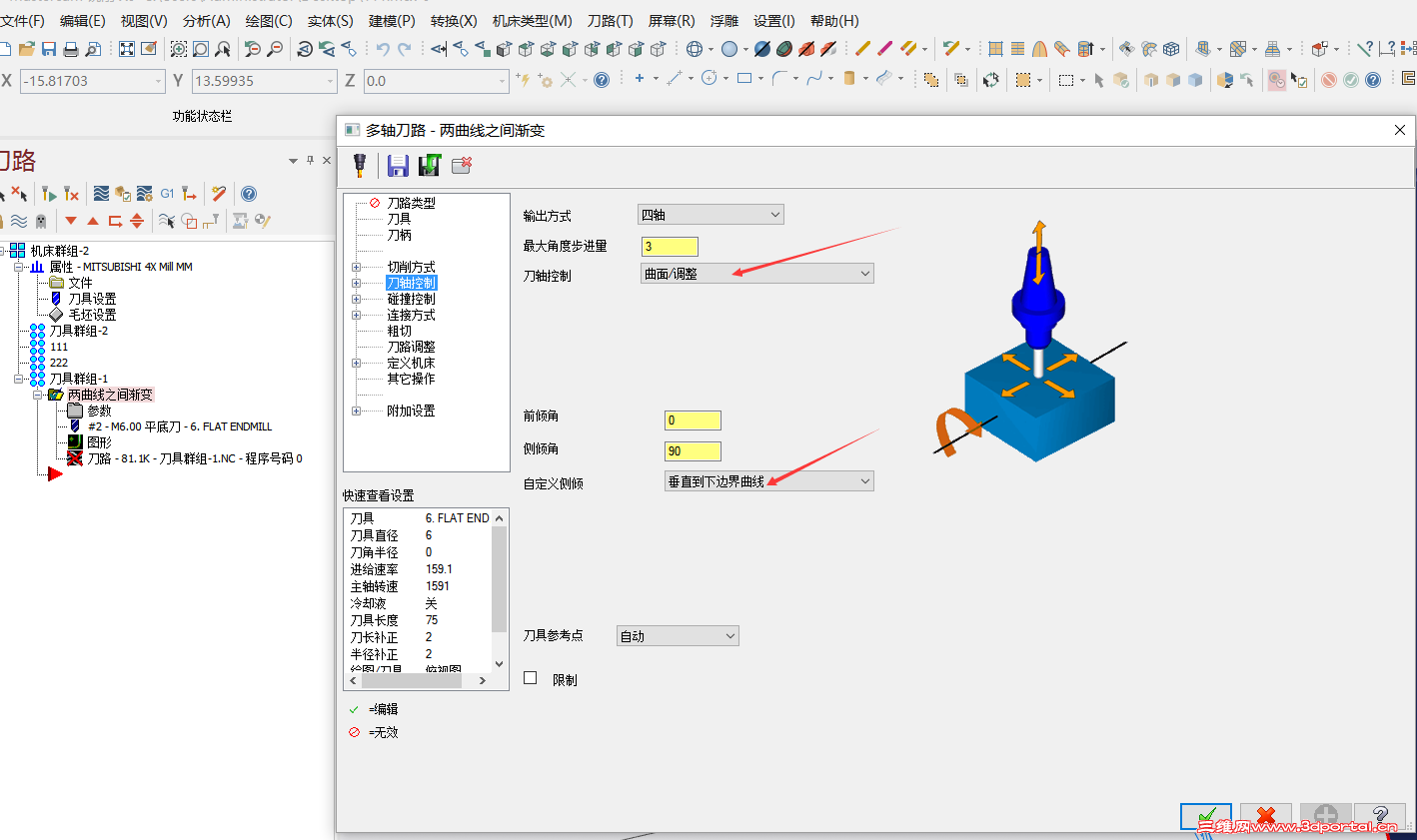The image size is (1417, 840).
Task: Click the verify selected operations icon
Action: tap(123, 194)
